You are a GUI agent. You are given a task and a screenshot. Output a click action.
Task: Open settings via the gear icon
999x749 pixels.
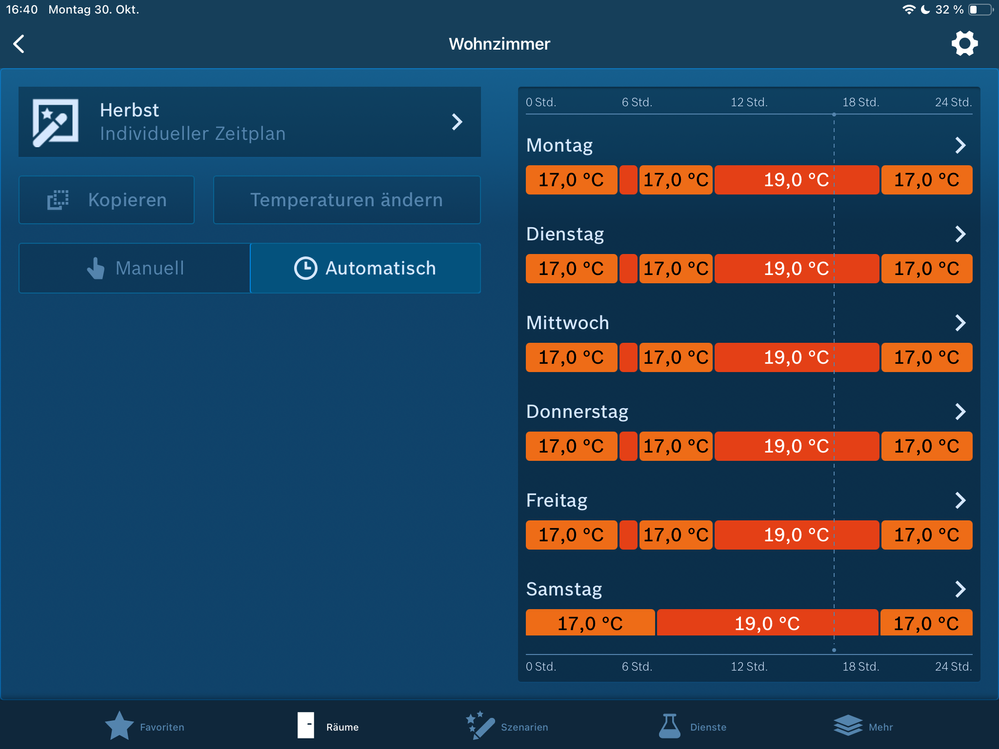click(x=964, y=43)
